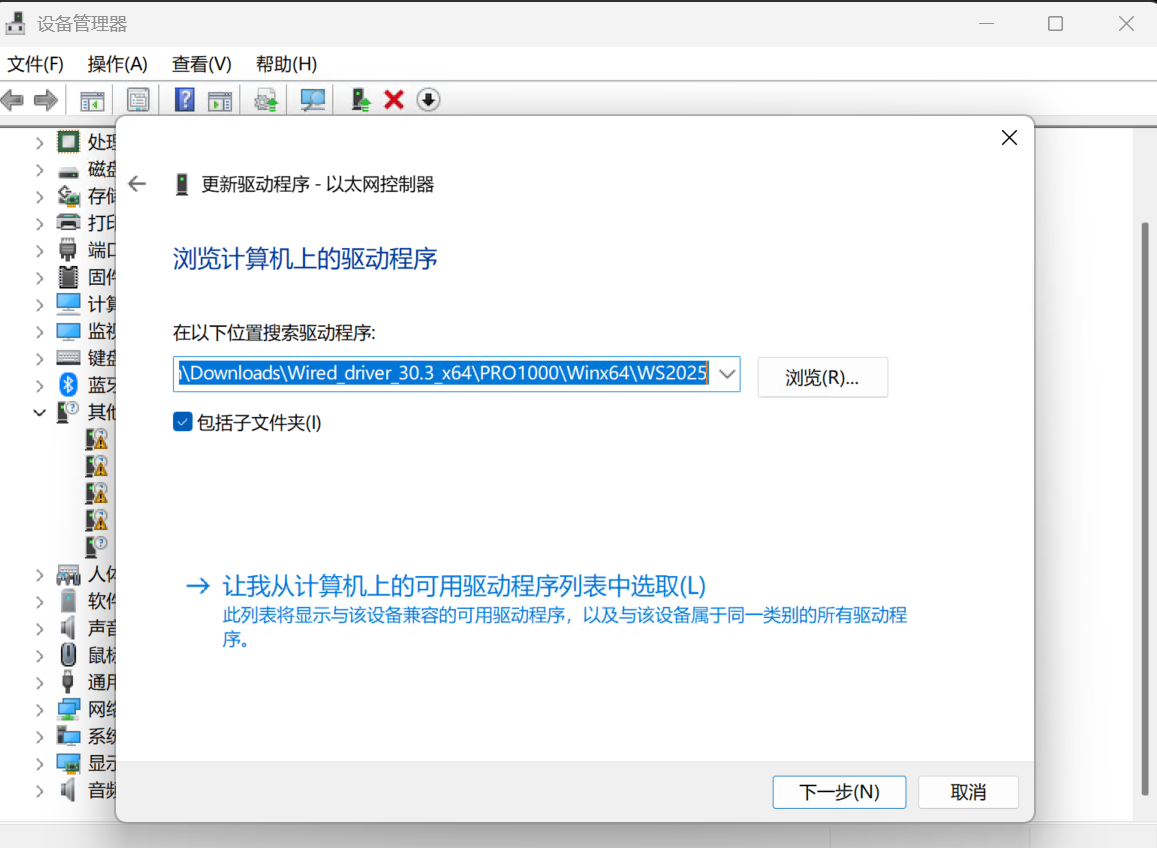Open the 帮助(H) menu

tap(286, 64)
